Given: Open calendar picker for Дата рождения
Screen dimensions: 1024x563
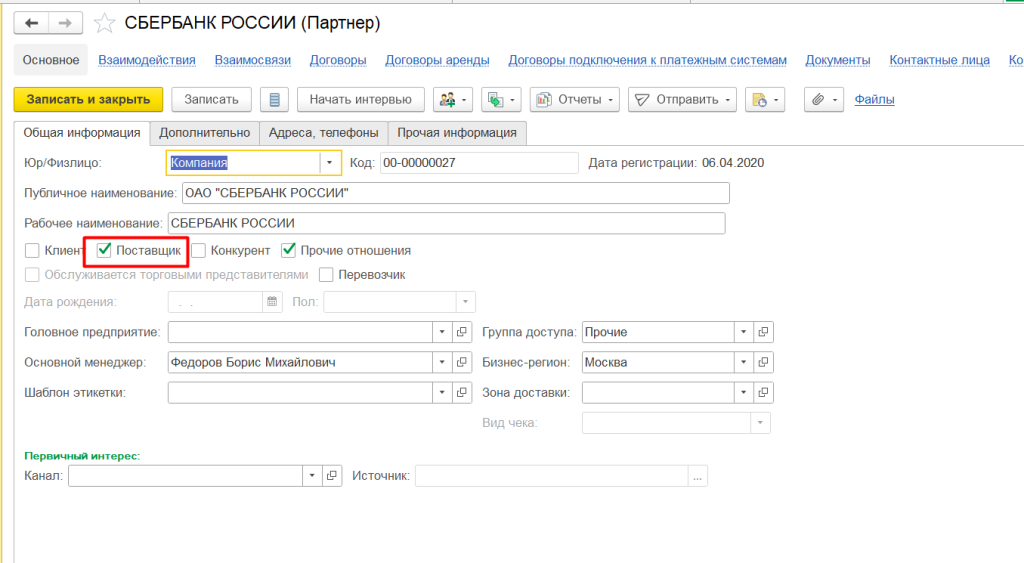Looking at the screenshot, I should point(271,302).
